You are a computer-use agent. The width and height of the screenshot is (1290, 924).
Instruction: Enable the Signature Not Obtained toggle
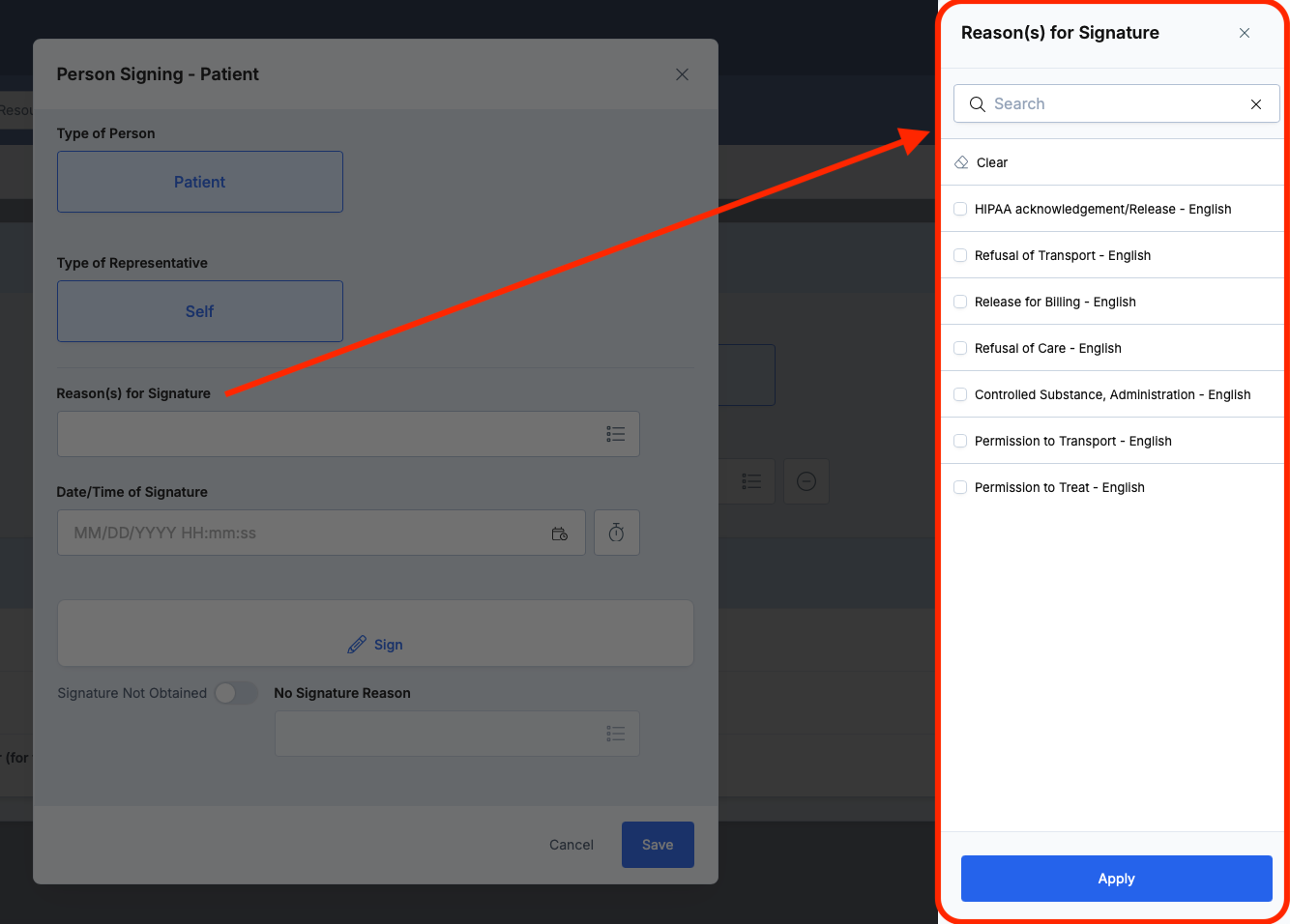pos(236,693)
